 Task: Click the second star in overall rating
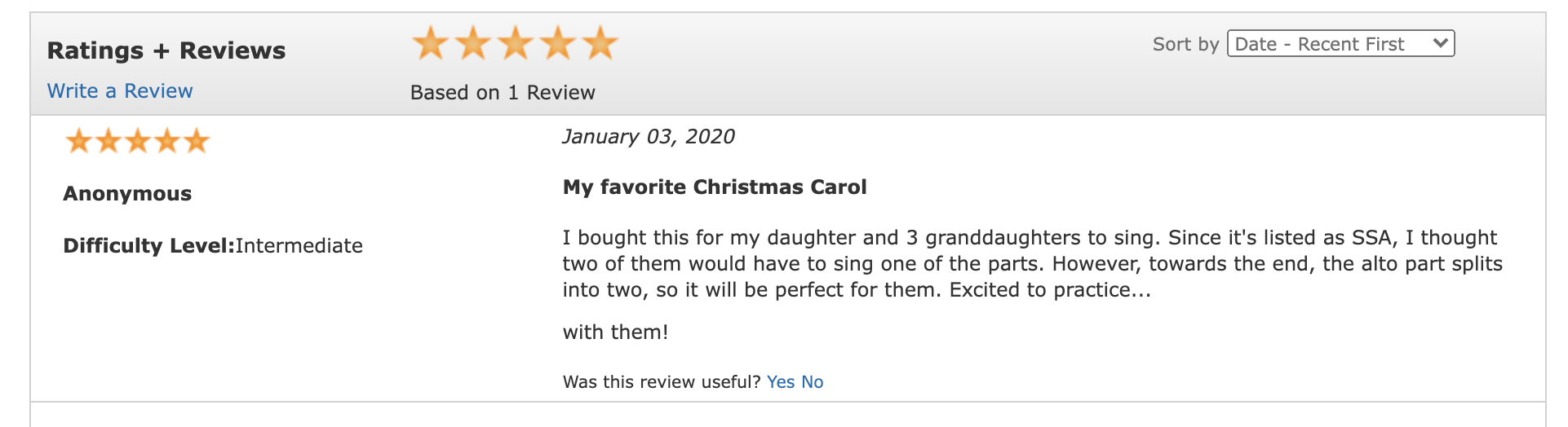472,42
